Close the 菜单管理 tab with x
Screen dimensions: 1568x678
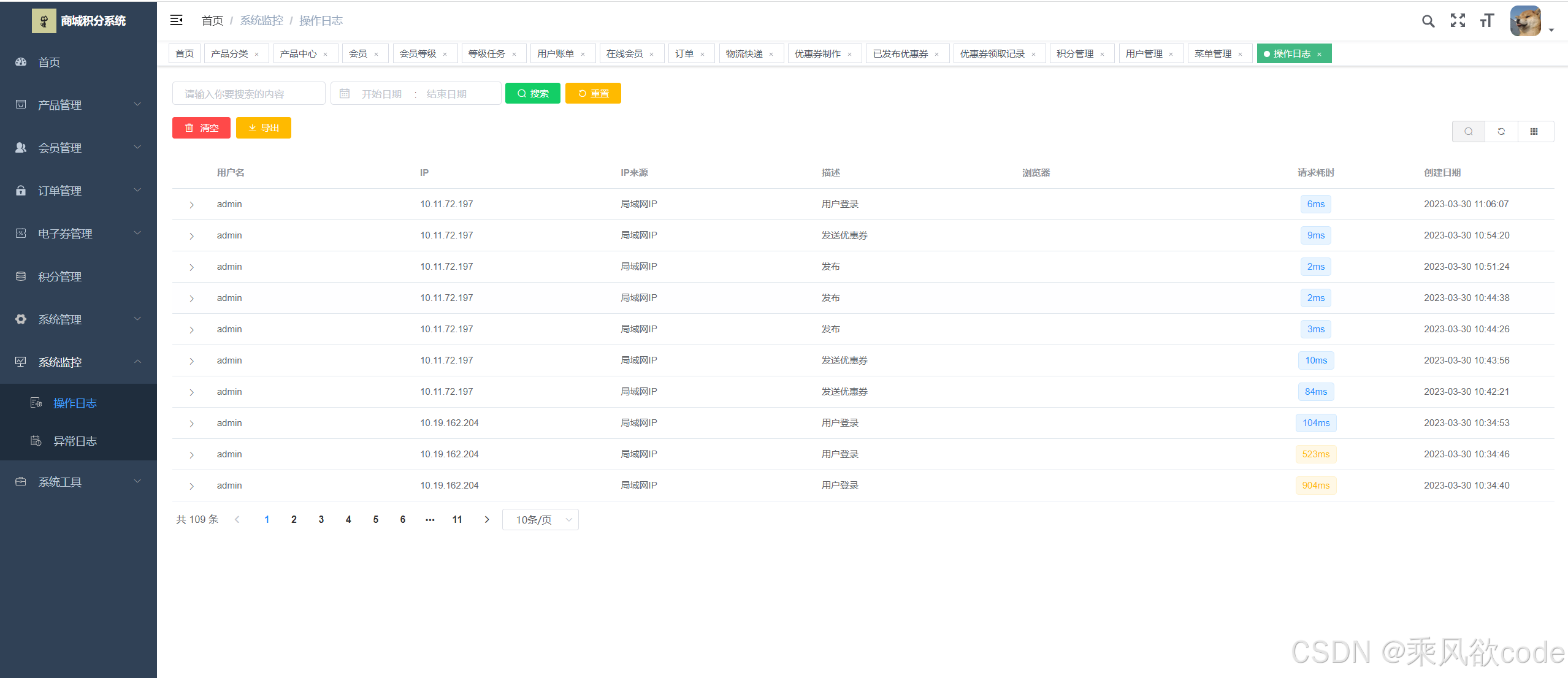click(1240, 55)
